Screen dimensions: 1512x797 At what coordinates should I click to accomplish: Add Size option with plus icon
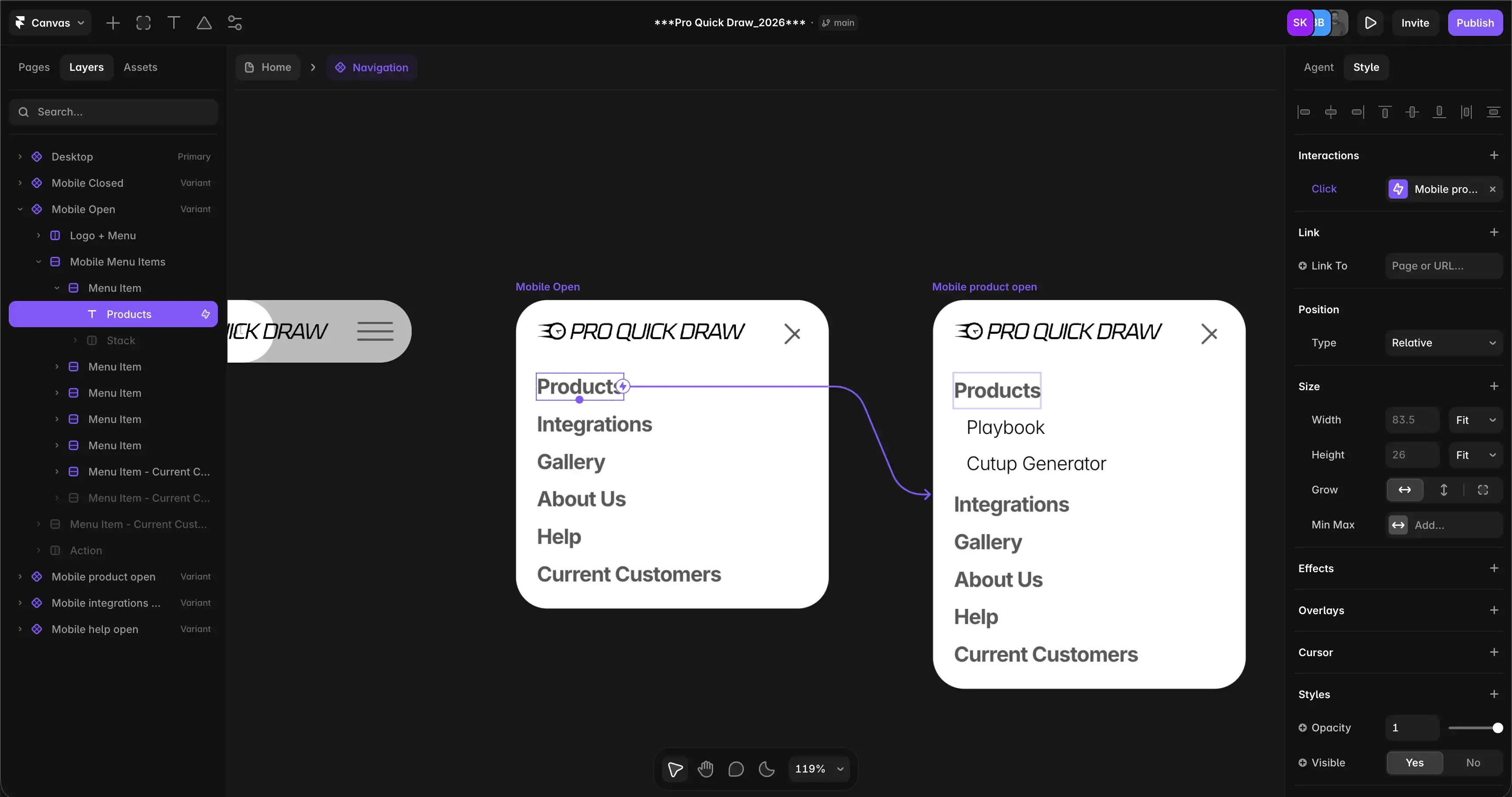(x=1494, y=386)
